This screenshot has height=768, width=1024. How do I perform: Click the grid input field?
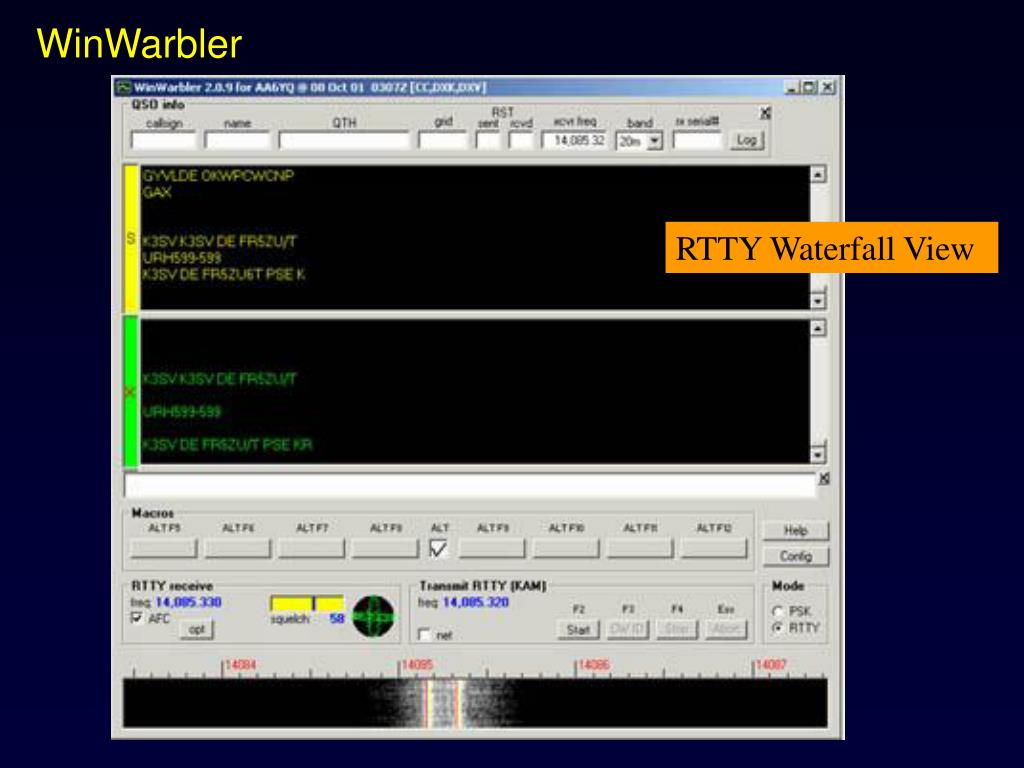click(x=443, y=140)
